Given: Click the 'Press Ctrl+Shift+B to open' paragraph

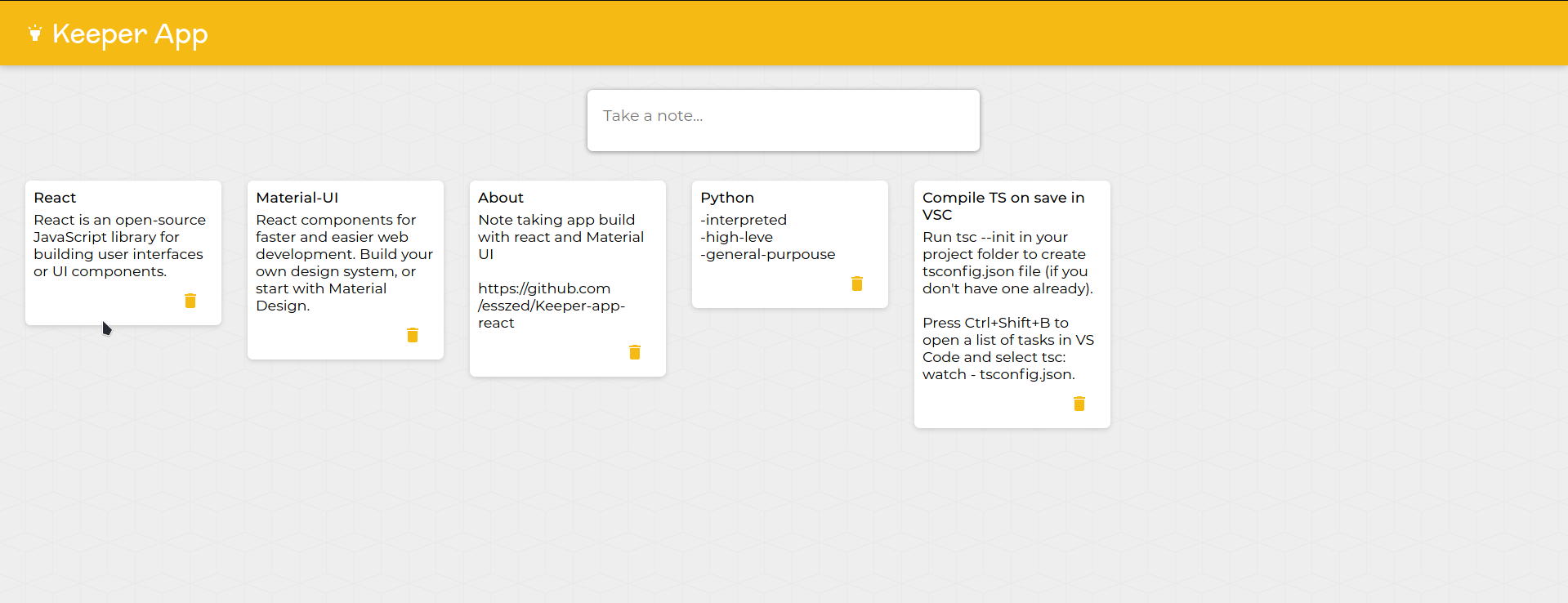Looking at the screenshot, I should [1008, 349].
